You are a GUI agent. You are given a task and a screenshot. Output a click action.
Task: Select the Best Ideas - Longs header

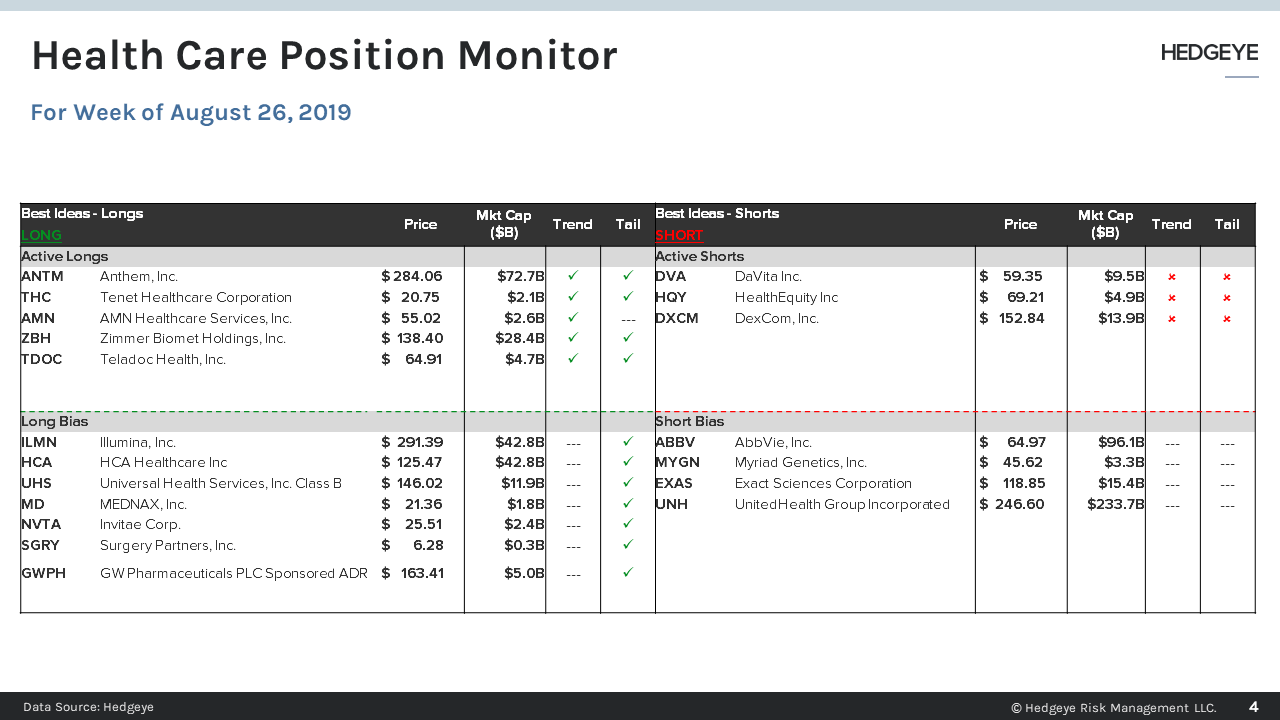[x=81, y=213]
